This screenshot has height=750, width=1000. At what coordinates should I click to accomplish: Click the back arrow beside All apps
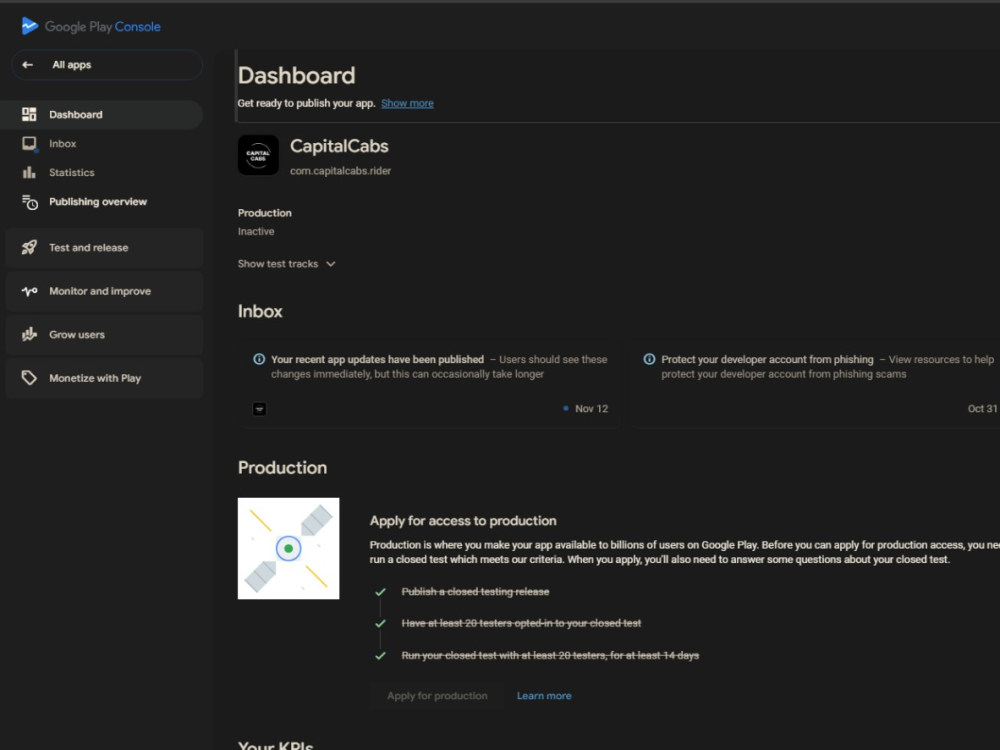point(27,64)
